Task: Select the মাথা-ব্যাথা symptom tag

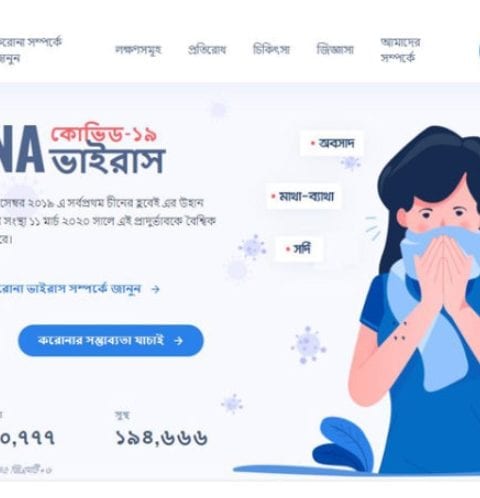Action: point(303,196)
